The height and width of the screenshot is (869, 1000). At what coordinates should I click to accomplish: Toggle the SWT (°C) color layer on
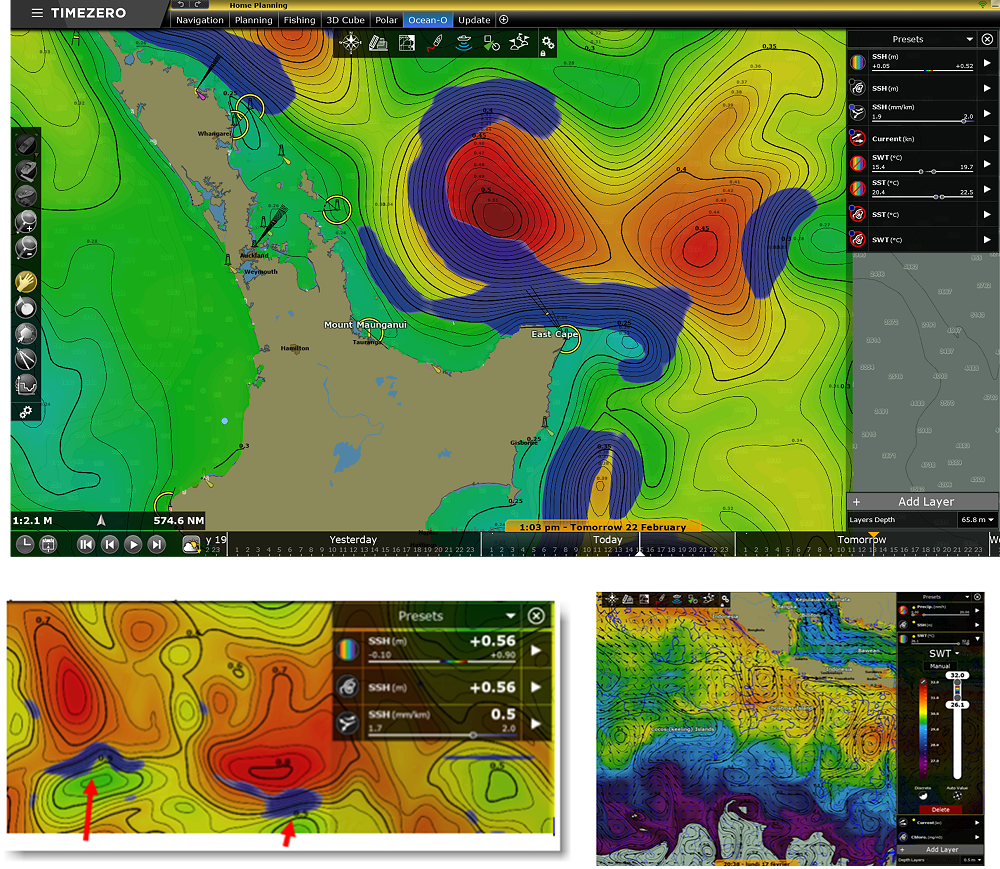coord(858,163)
